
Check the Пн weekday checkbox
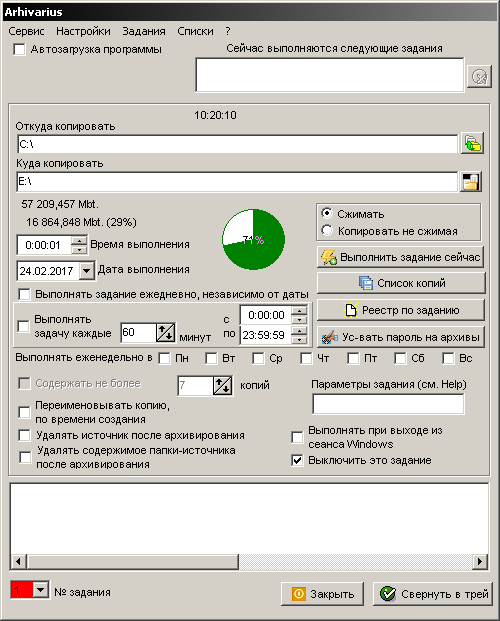point(164,358)
